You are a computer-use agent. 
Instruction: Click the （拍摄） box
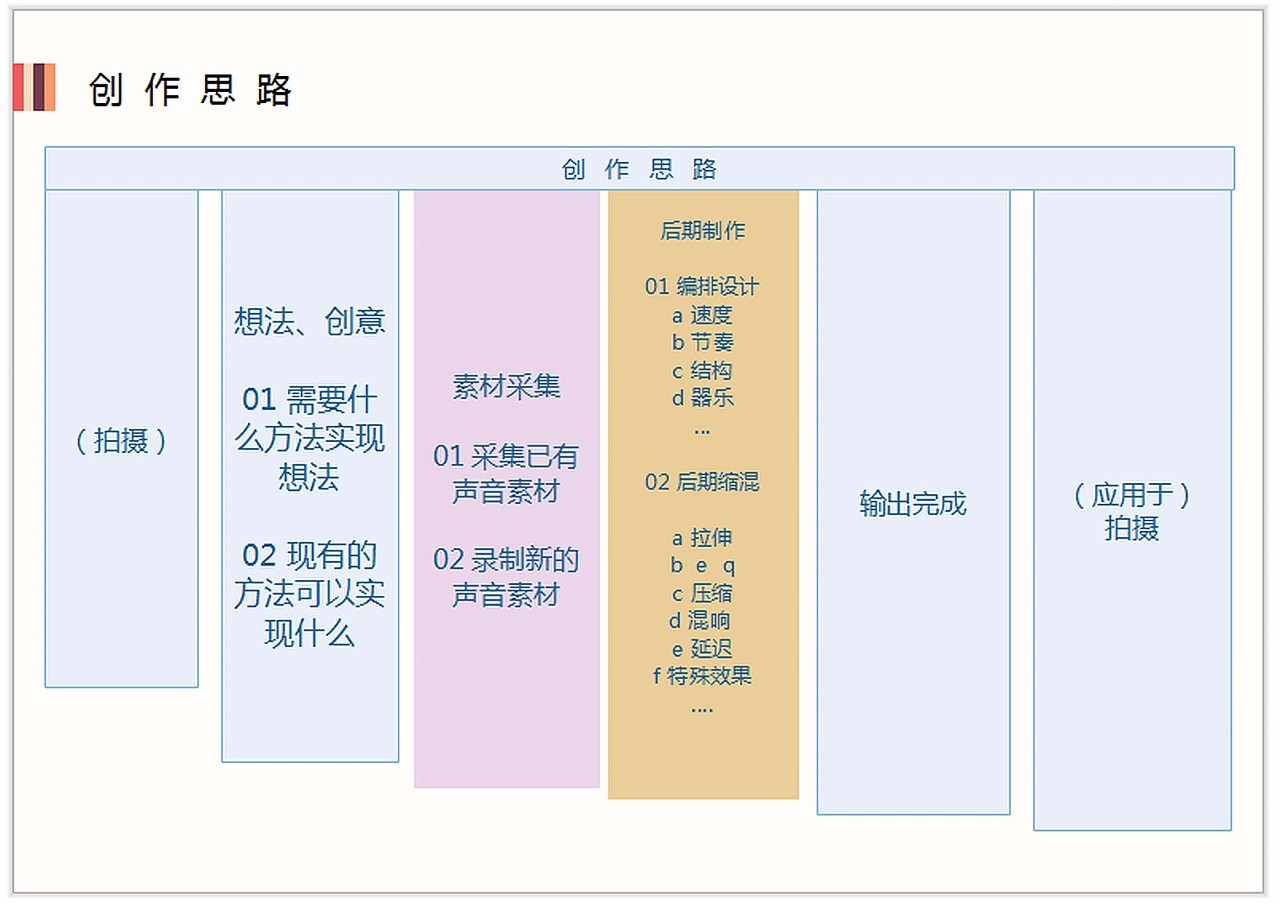coord(121,440)
